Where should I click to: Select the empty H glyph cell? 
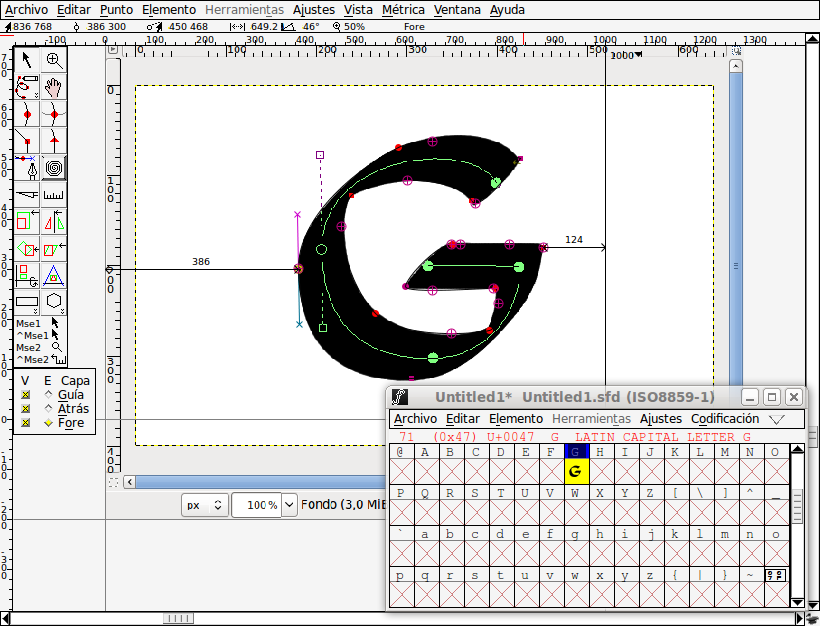coord(600,471)
